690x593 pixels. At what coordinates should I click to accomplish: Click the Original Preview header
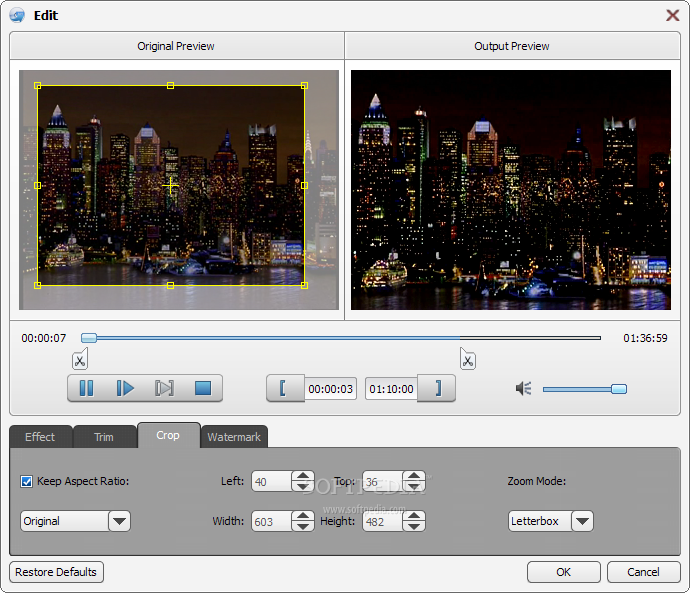[176, 46]
